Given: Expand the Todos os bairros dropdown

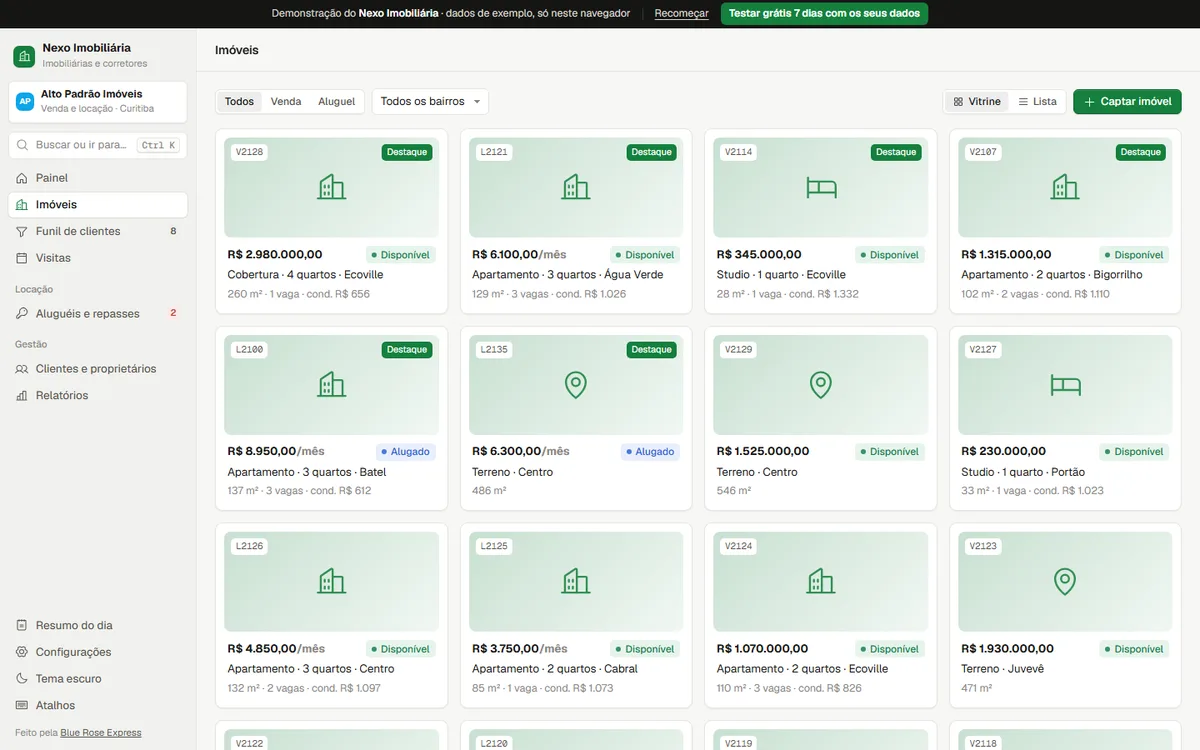Looking at the screenshot, I should pos(430,102).
